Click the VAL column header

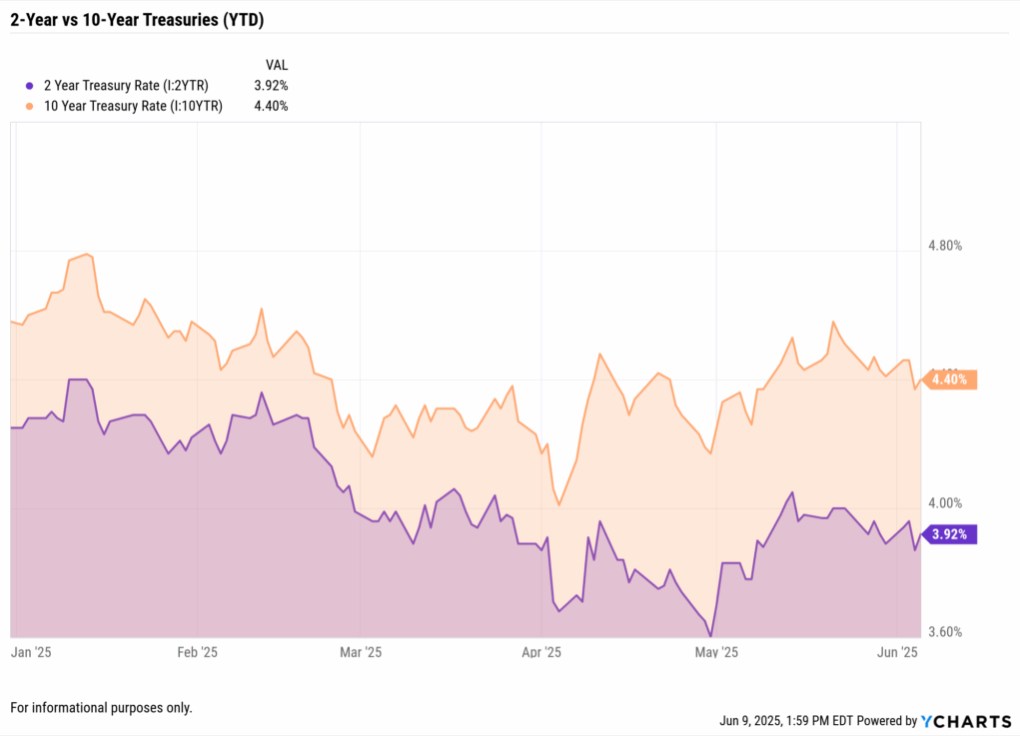[276, 65]
